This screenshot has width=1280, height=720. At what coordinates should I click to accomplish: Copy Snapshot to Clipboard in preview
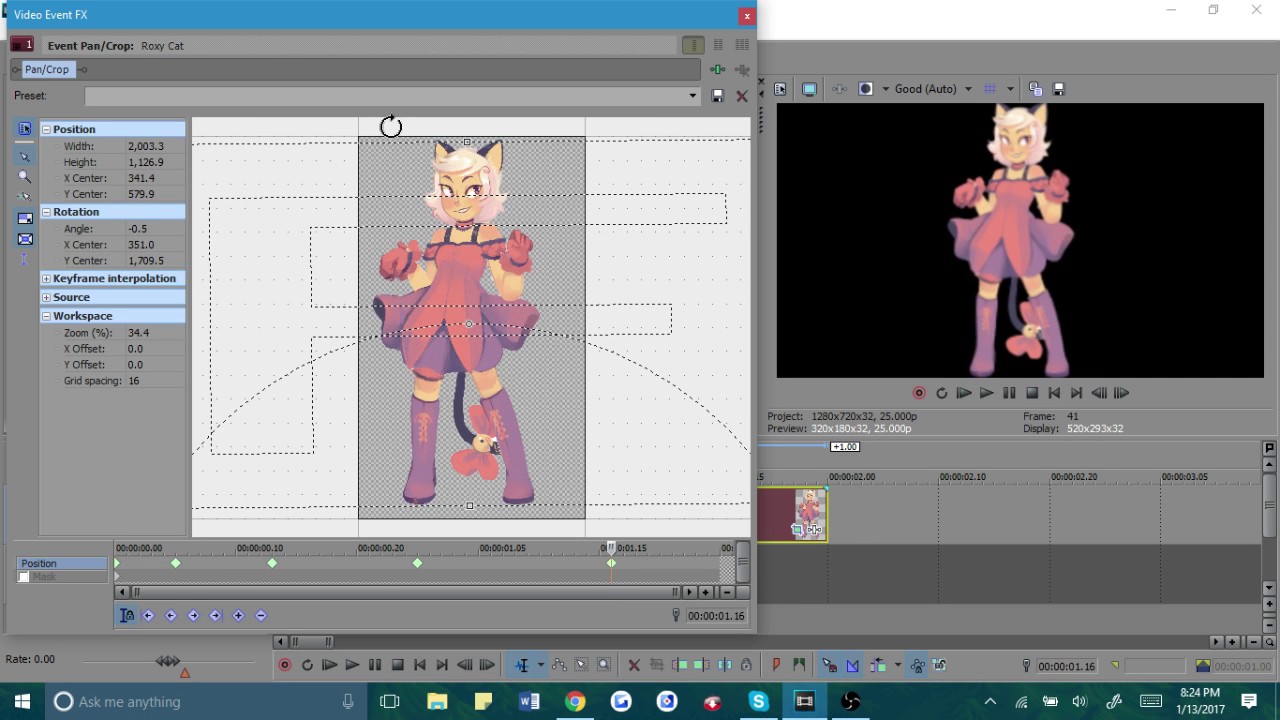click(x=1035, y=89)
